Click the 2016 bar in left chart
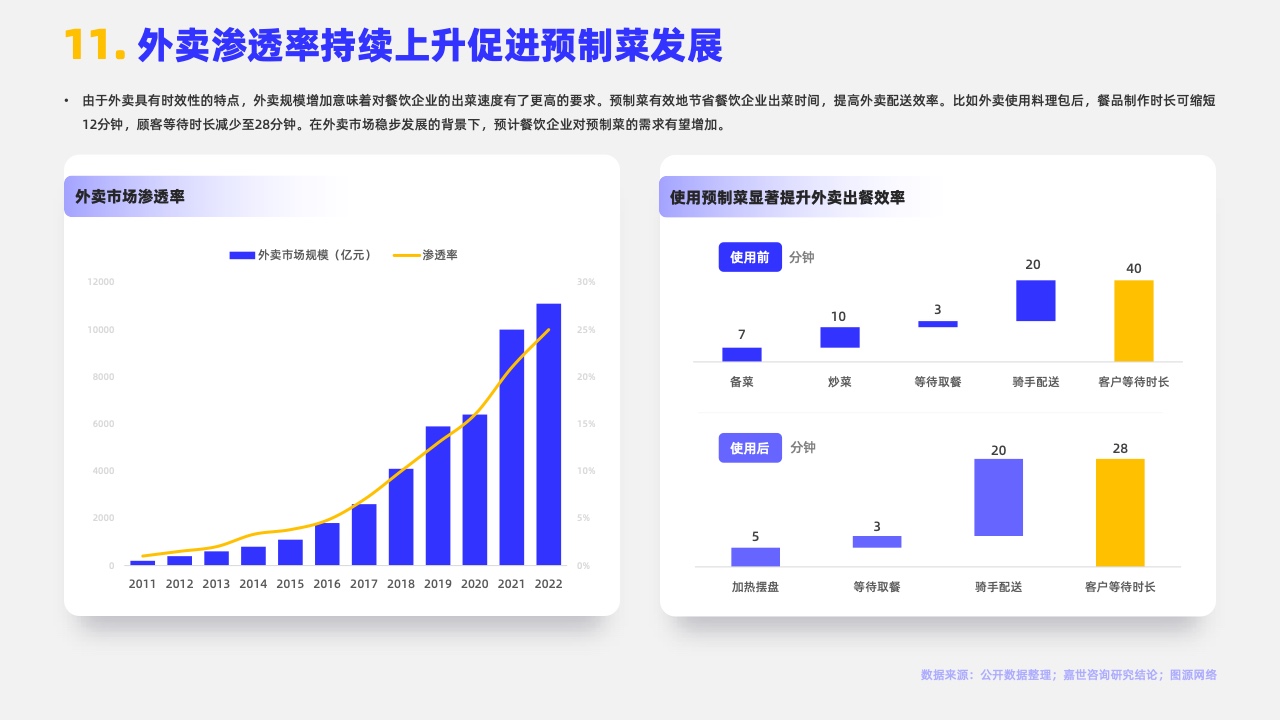The image size is (1280, 720). 327,544
